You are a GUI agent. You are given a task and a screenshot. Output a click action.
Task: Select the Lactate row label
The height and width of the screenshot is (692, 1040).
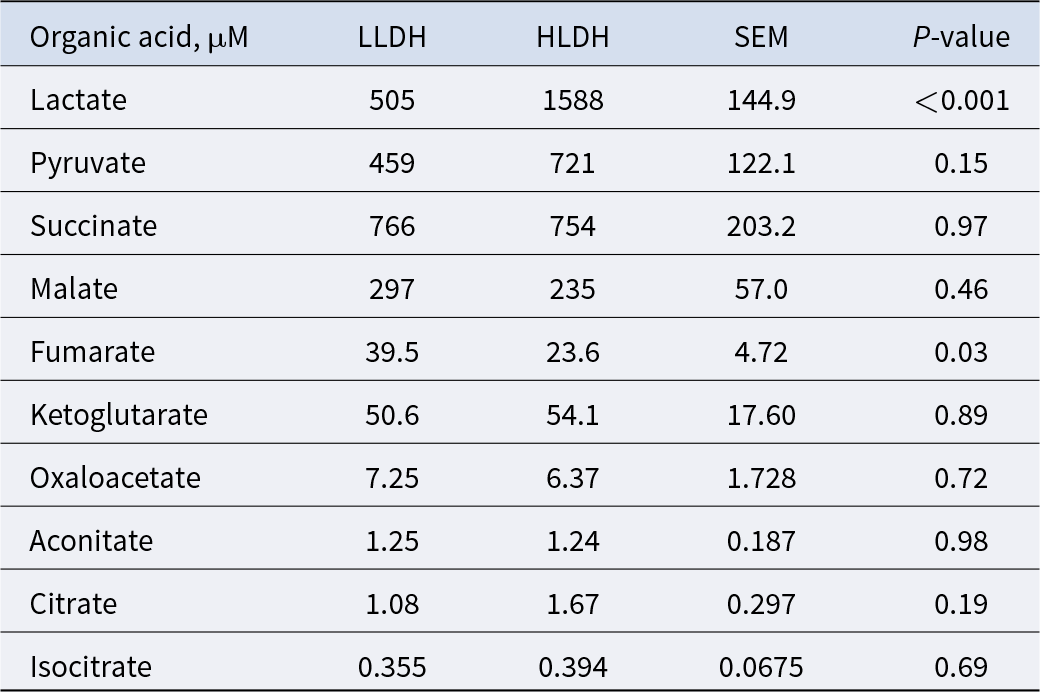pyautogui.click(x=78, y=100)
